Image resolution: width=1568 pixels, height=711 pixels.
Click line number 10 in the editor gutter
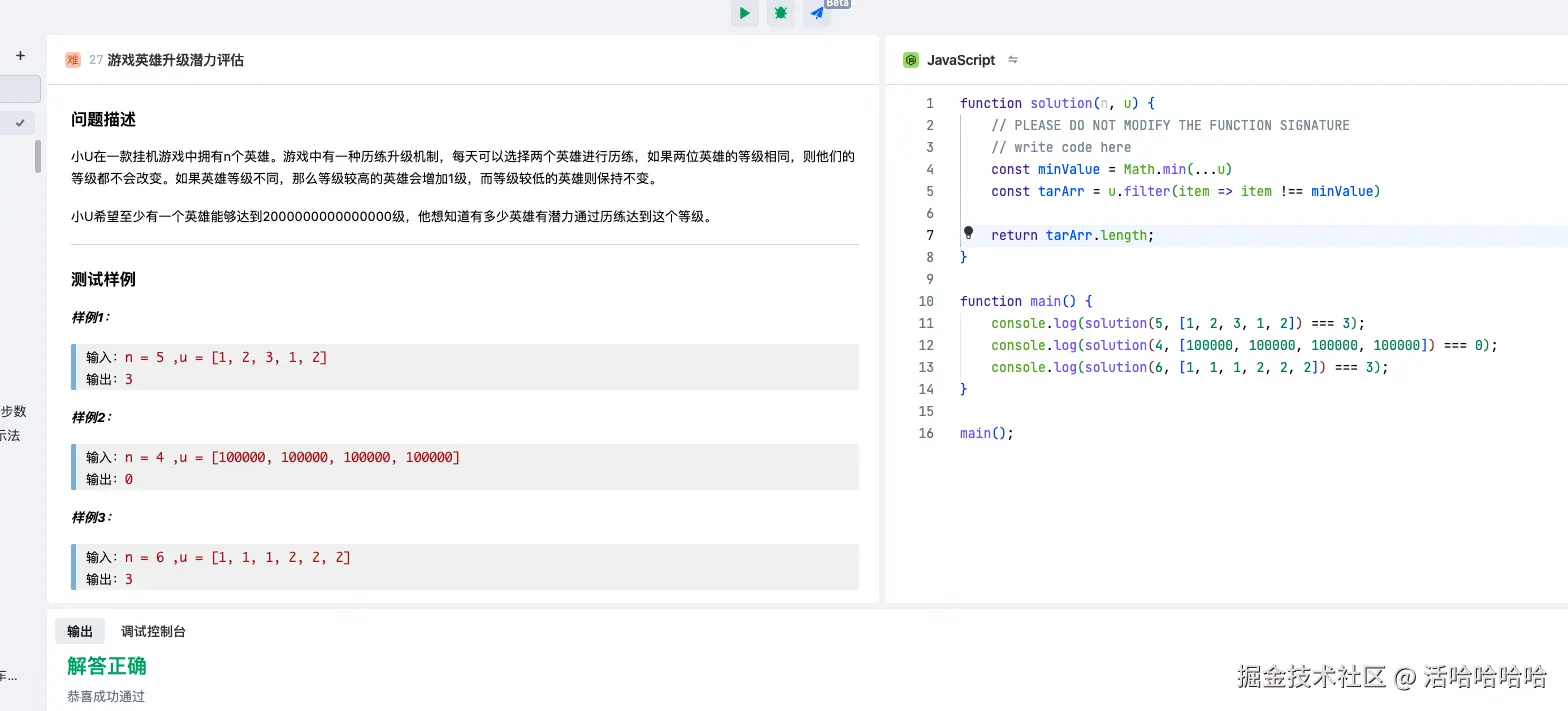pyautogui.click(x=926, y=301)
